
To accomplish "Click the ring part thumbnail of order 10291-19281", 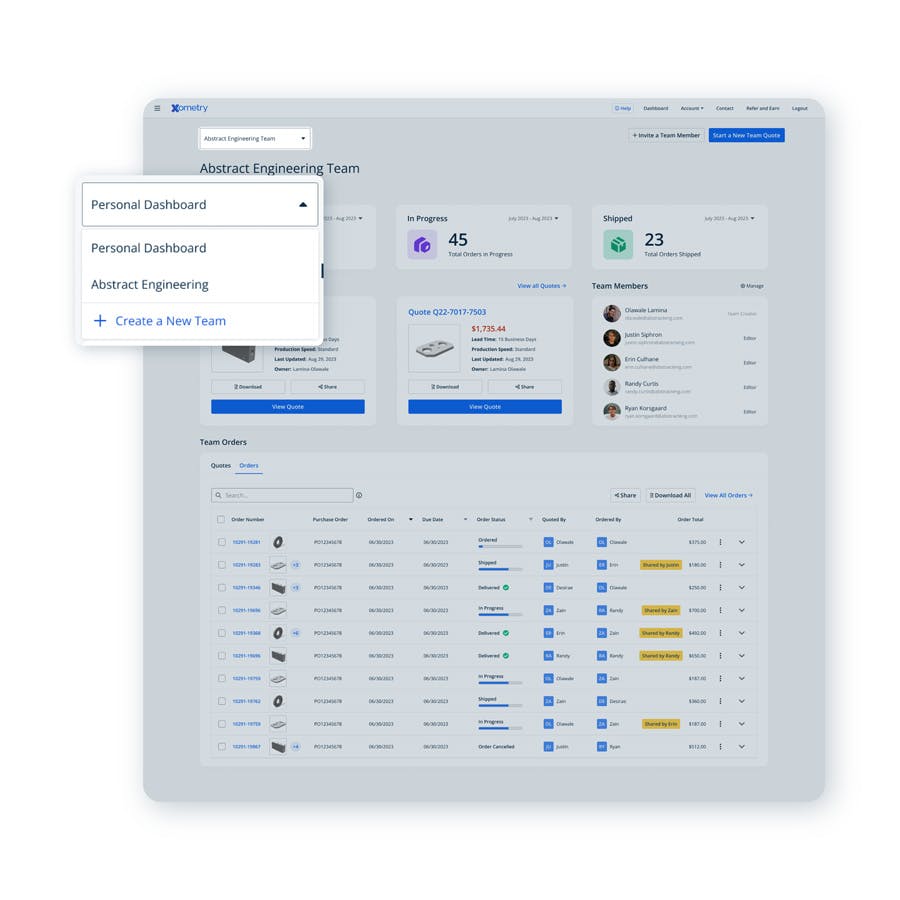I will [278, 542].
